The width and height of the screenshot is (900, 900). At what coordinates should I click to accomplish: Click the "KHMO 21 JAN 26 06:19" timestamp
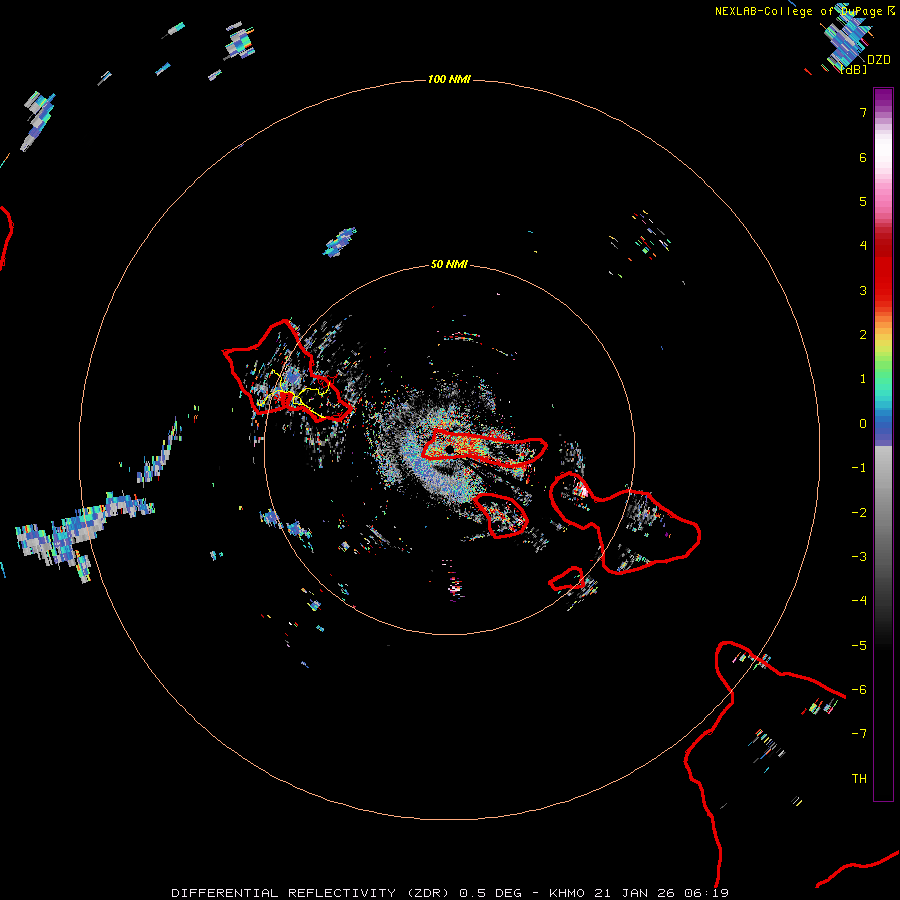click(639, 893)
